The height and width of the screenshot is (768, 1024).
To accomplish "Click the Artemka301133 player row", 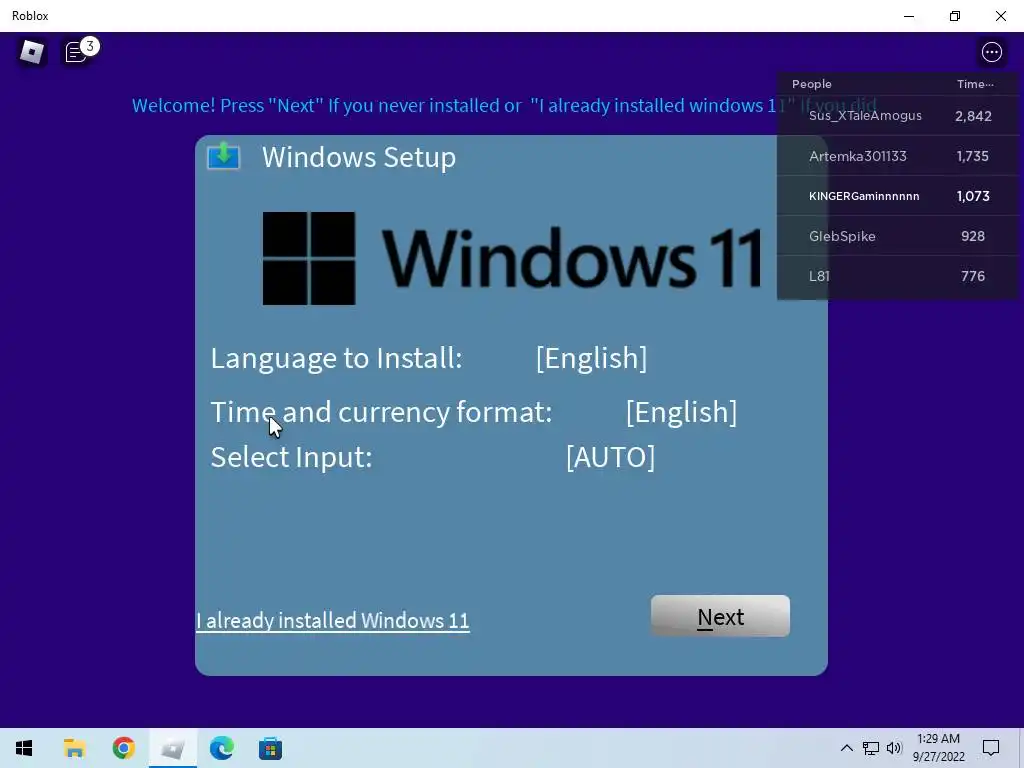I will pos(898,156).
